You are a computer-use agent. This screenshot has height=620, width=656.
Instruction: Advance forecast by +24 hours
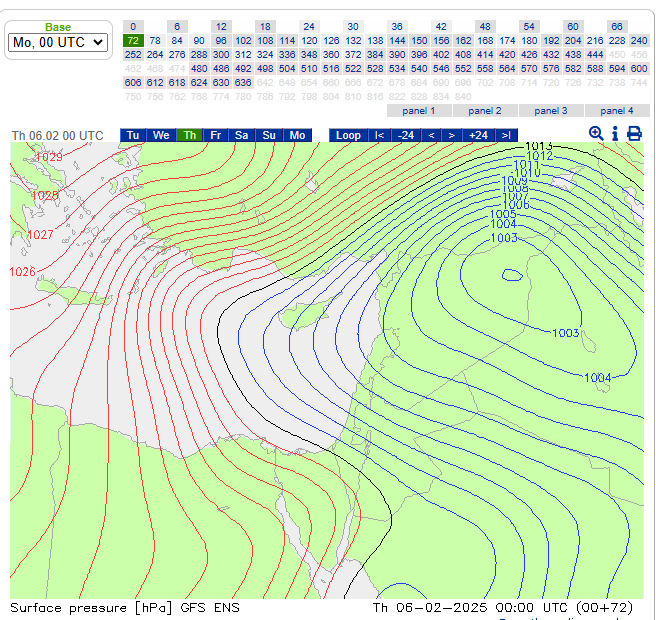(x=479, y=135)
